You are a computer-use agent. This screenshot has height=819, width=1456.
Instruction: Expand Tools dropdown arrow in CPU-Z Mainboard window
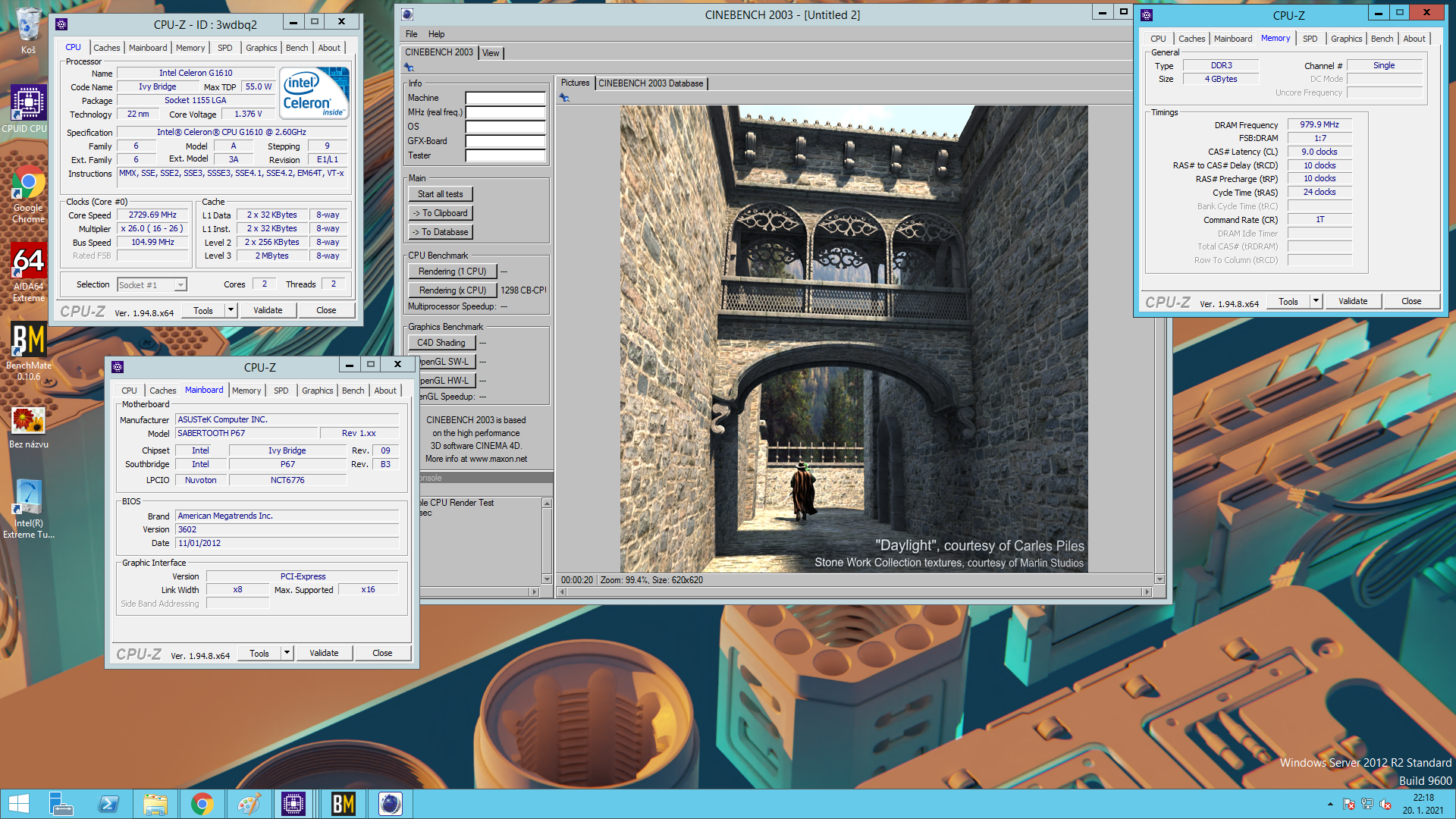(x=287, y=653)
